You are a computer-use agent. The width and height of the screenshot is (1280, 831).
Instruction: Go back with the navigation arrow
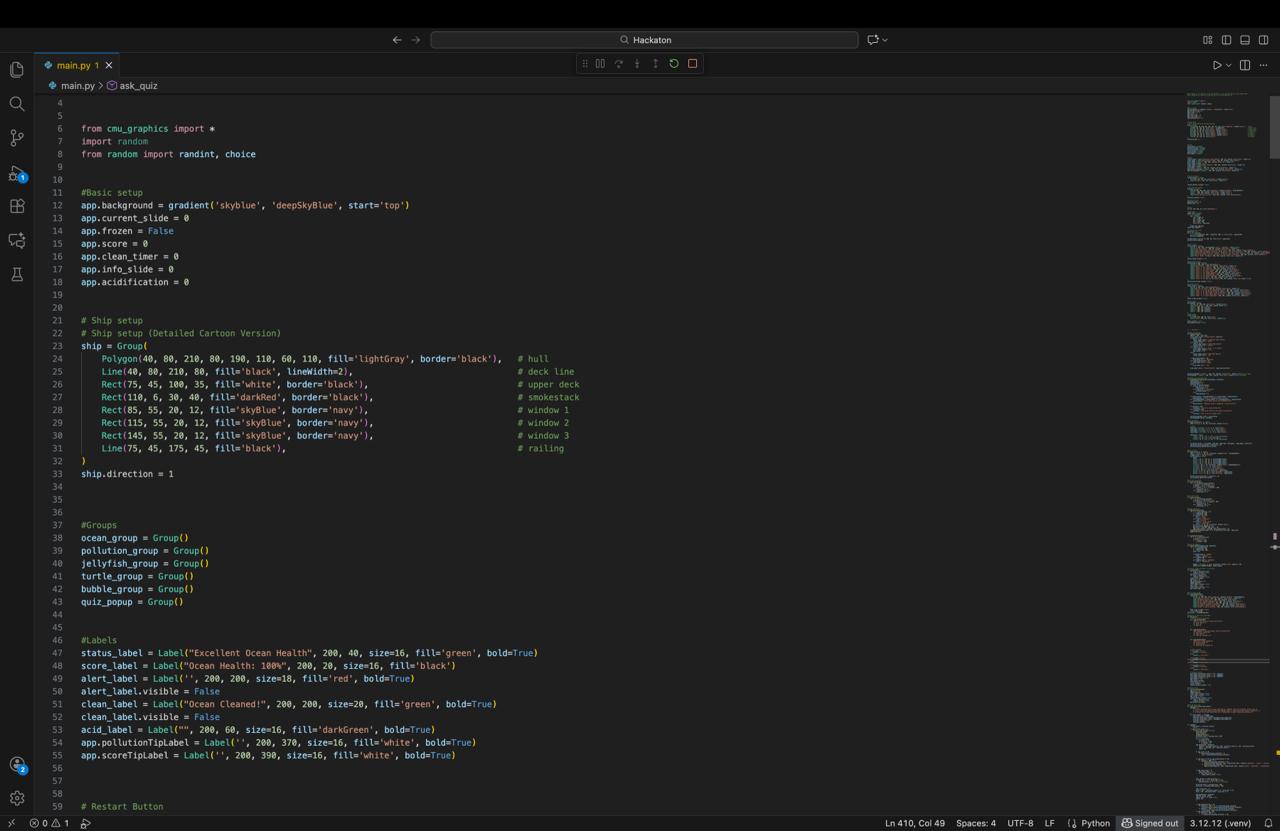click(397, 40)
